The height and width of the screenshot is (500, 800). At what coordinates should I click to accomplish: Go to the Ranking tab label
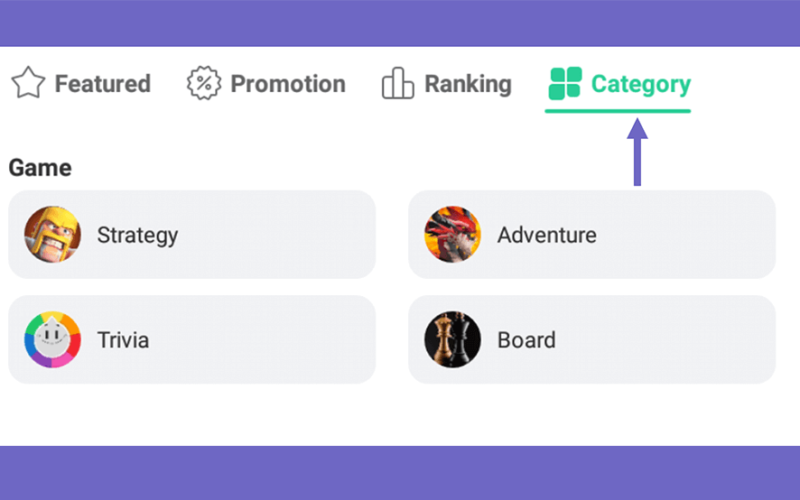pyautogui.click(x=468, y=84)
